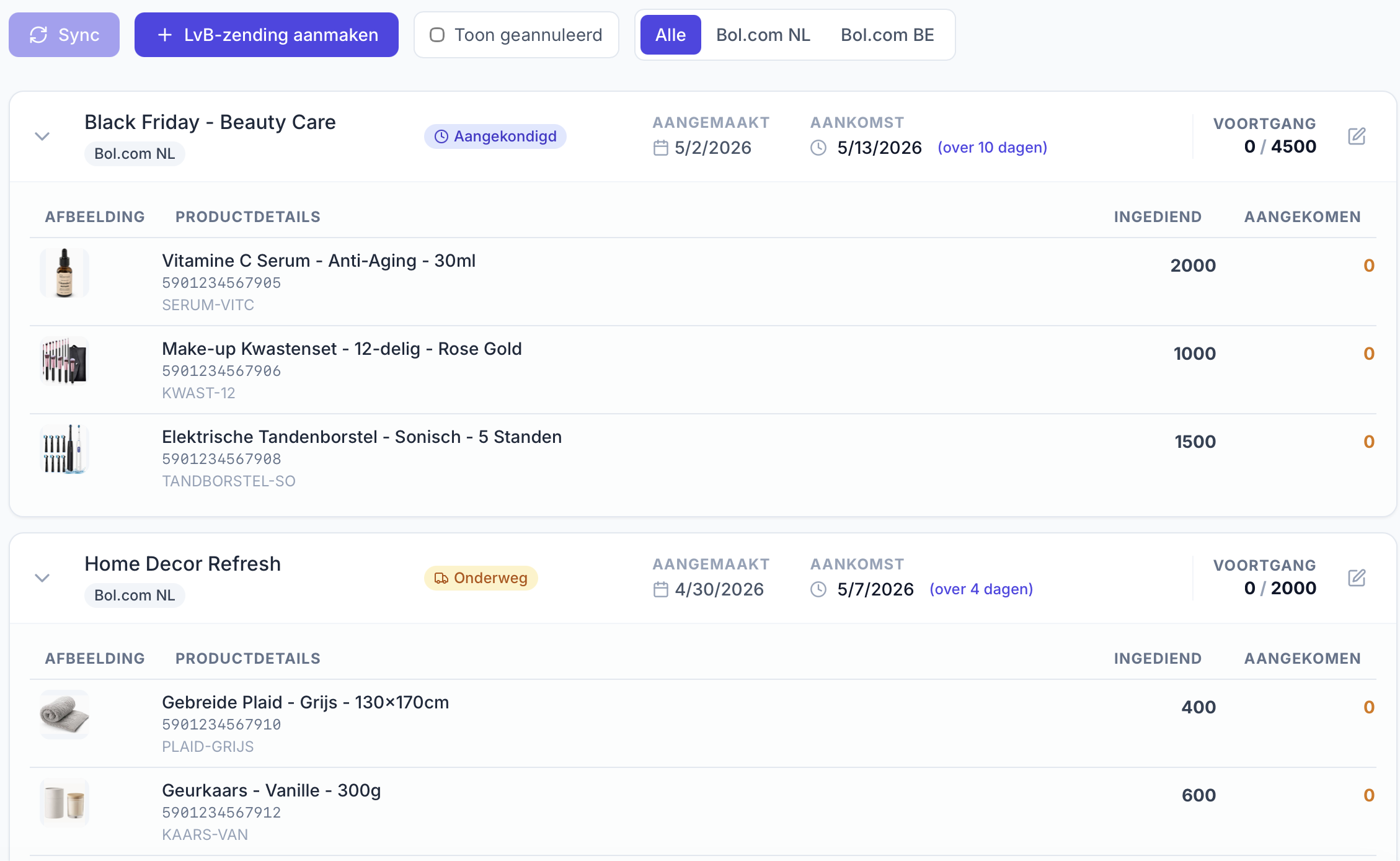Collapse the Home Decor Refresh shipment
Image resolution: width=1400 pixels, height=861 pixels.
coord(42,578)
